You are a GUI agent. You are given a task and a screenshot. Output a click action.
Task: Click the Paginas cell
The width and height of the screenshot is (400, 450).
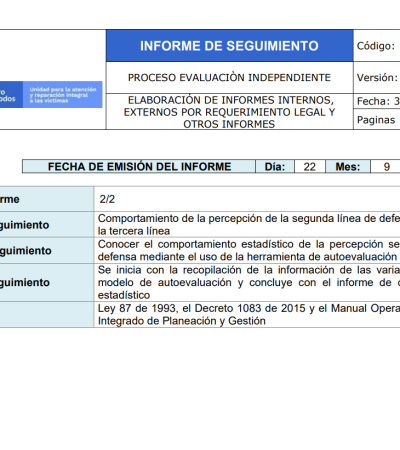coord(377,119)
